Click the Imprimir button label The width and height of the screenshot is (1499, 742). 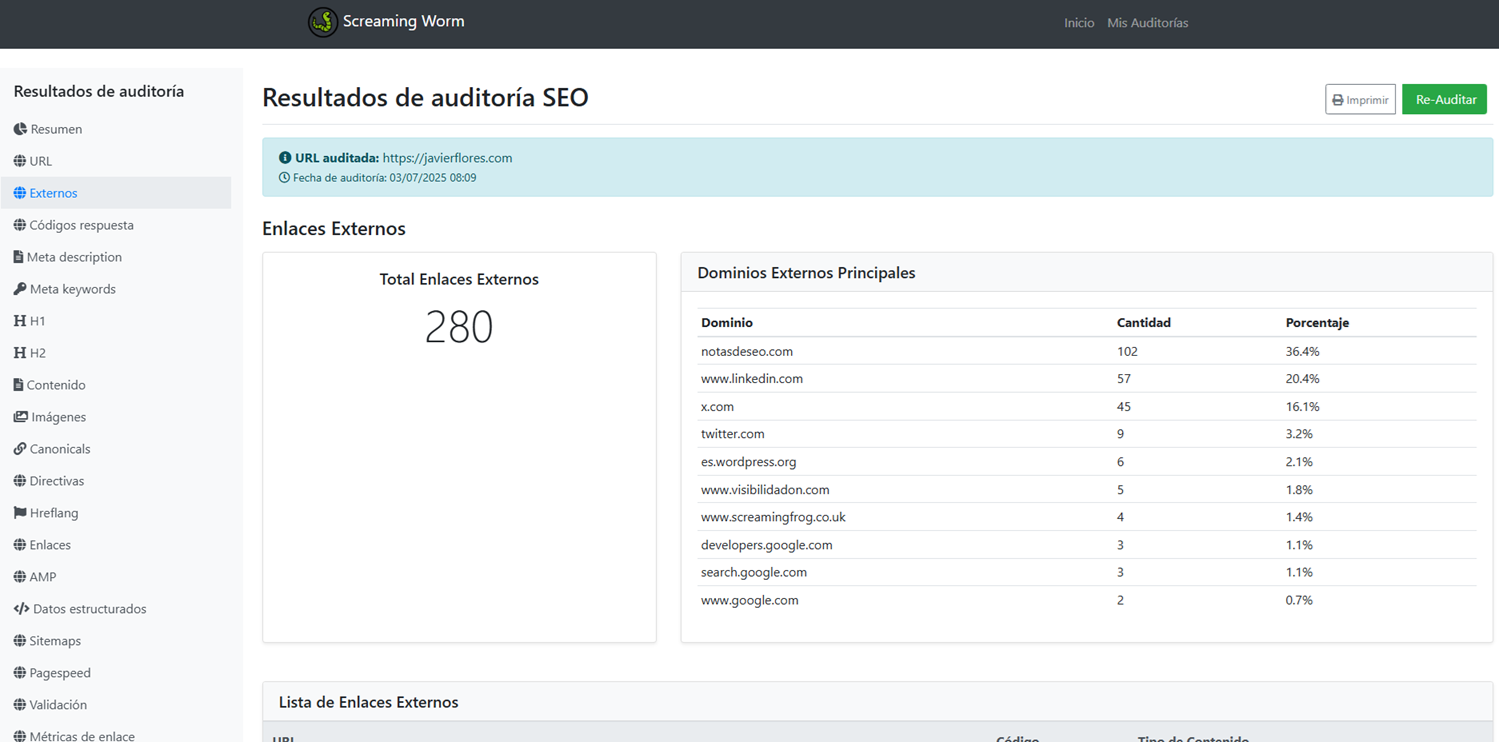click(1367, 100)
